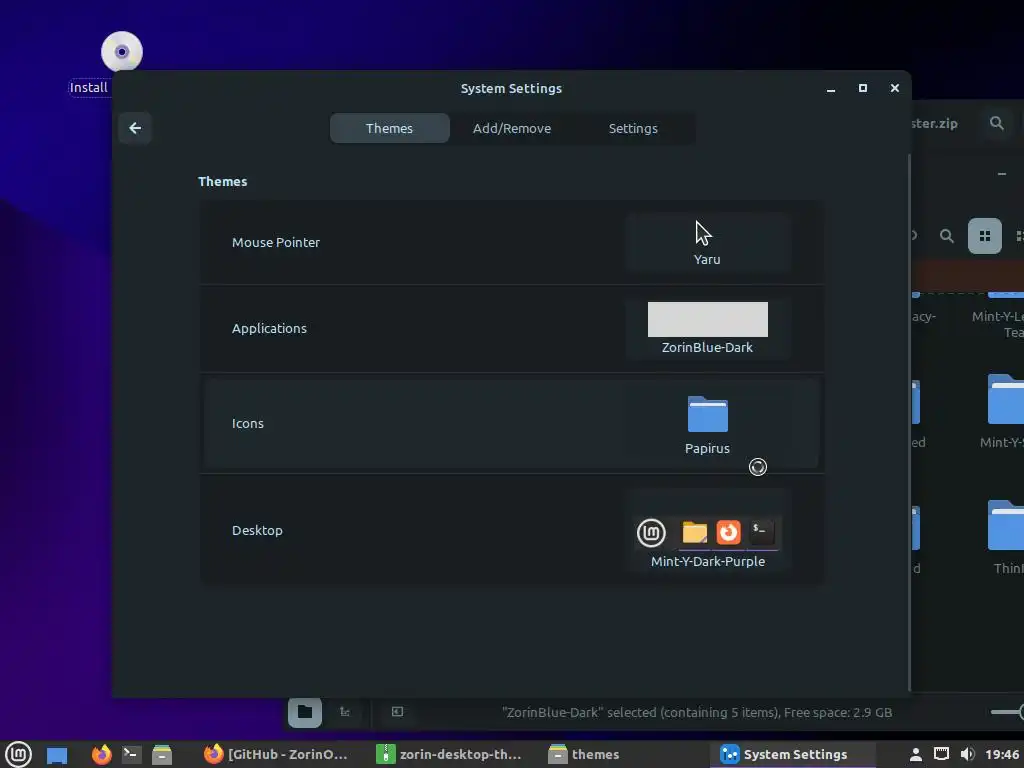Viewport: 1024px width, 768px height.
Task: Switch to the themes folder taskbar window
Action: pos(583,754)
